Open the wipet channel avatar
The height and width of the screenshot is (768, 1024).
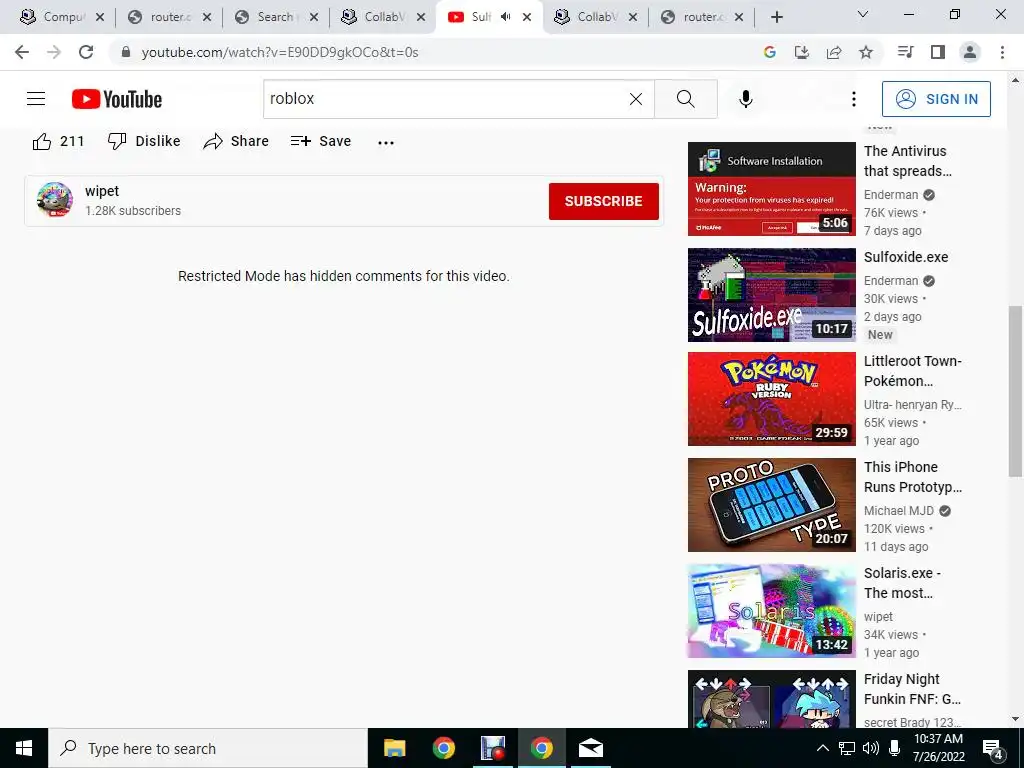pos(55,200)
